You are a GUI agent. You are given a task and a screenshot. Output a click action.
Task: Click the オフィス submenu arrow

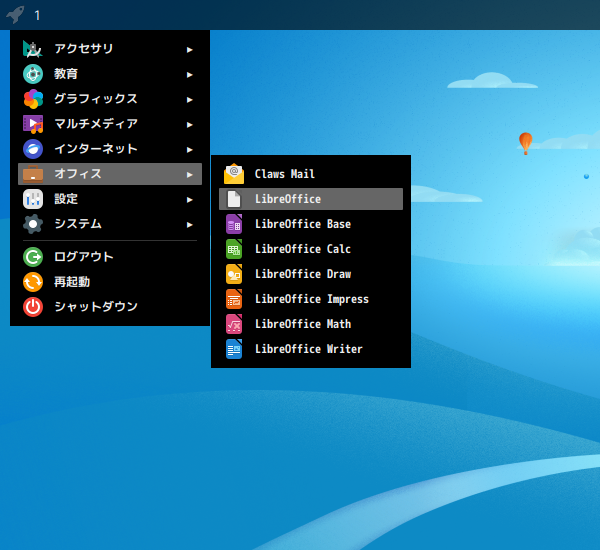click(x=189, y=175)
